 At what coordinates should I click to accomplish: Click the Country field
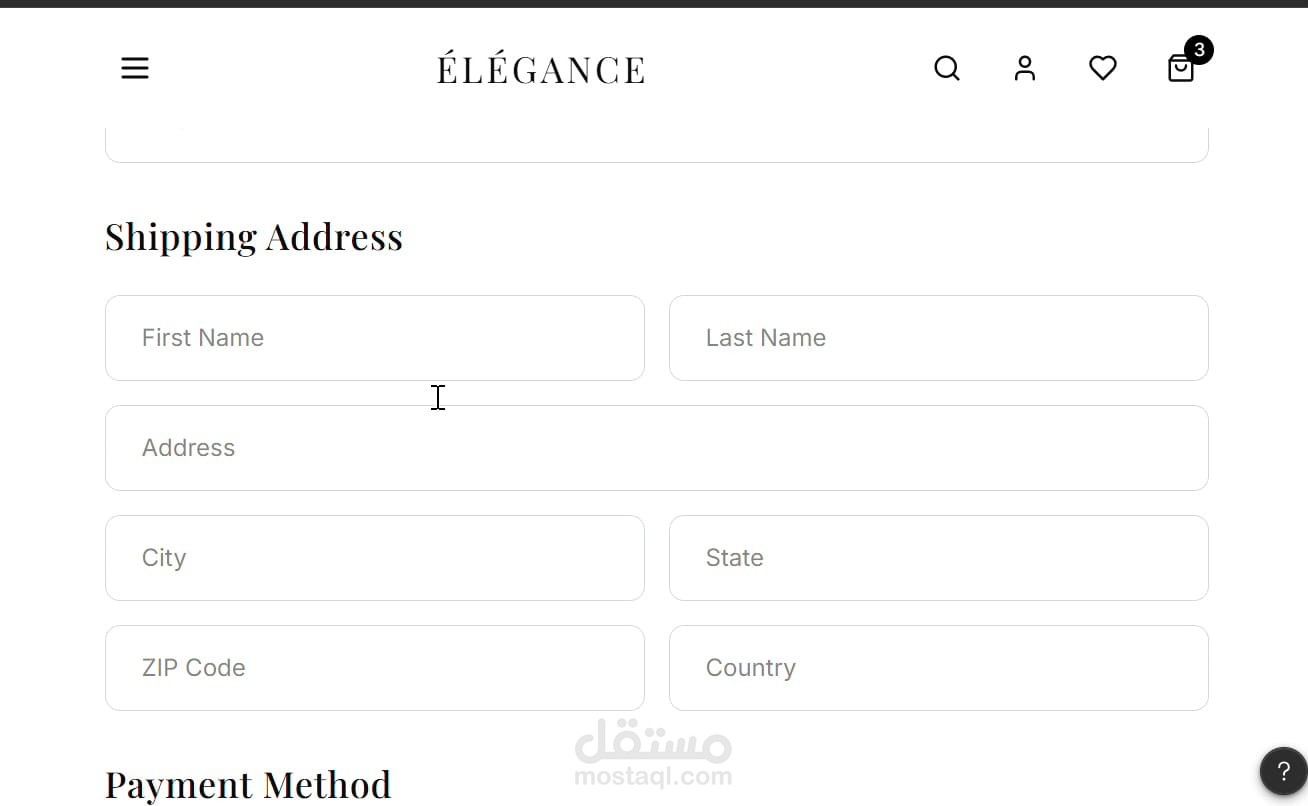click(938, 668)
